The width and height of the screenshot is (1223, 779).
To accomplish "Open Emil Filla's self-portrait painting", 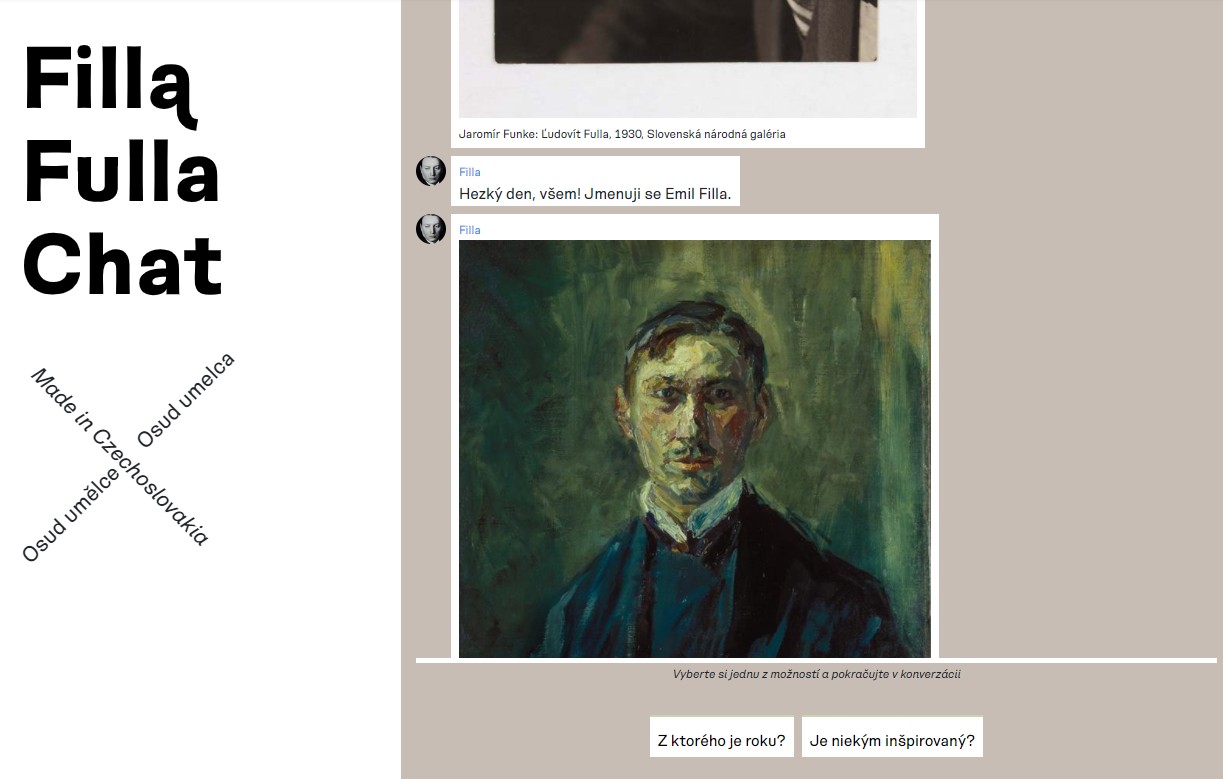I will tap(695, 449).
